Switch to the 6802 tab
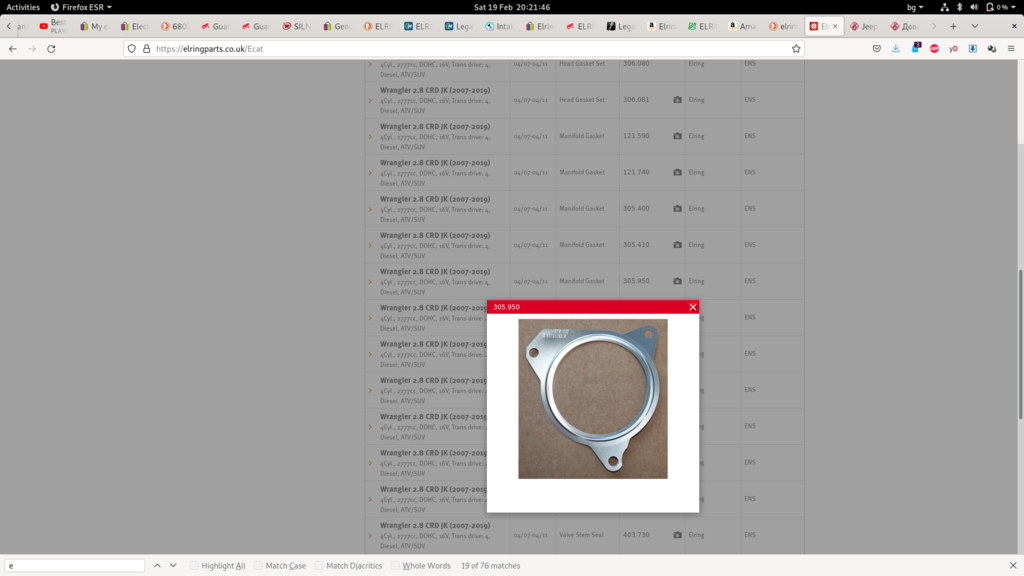 pos(175,27)
